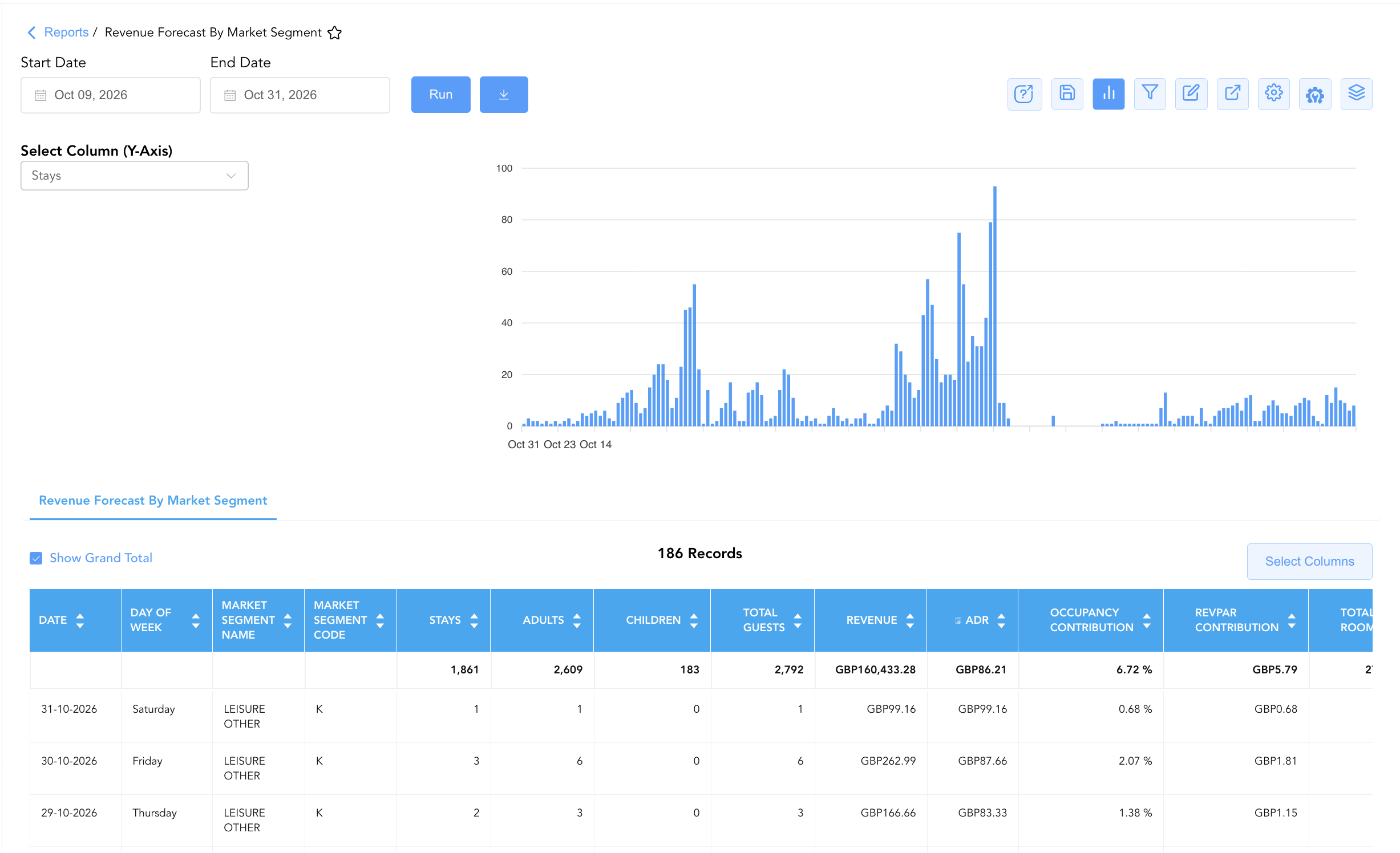Favorite the report using the star icon
Image resolution: width=1400 pixels, height=853 pixels.
point(335,33)
